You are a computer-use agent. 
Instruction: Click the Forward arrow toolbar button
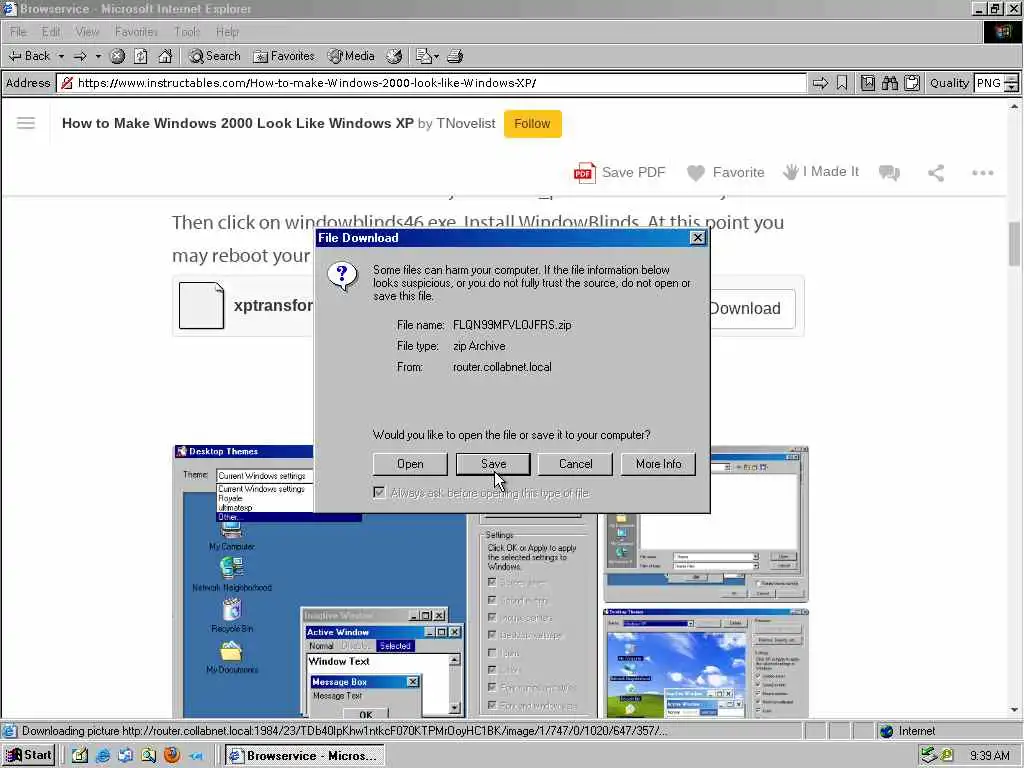pyautogui.click(x=80, y=56)
